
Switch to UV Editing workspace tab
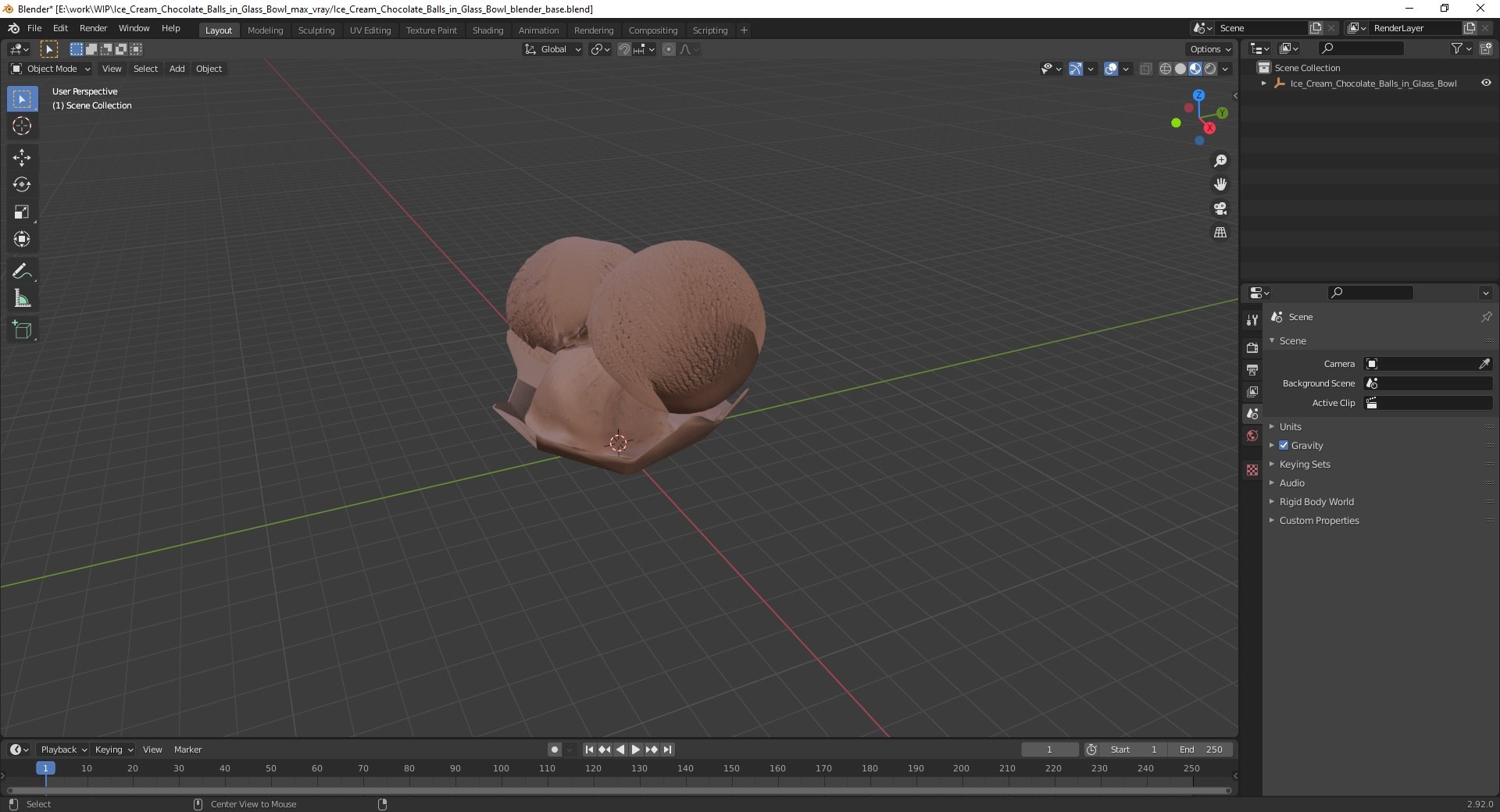[x=370, y=30]
